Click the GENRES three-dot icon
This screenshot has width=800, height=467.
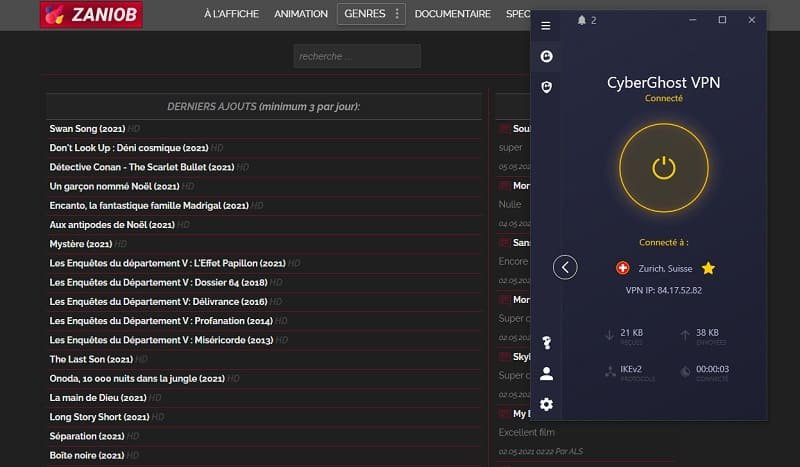click(397, 14)
